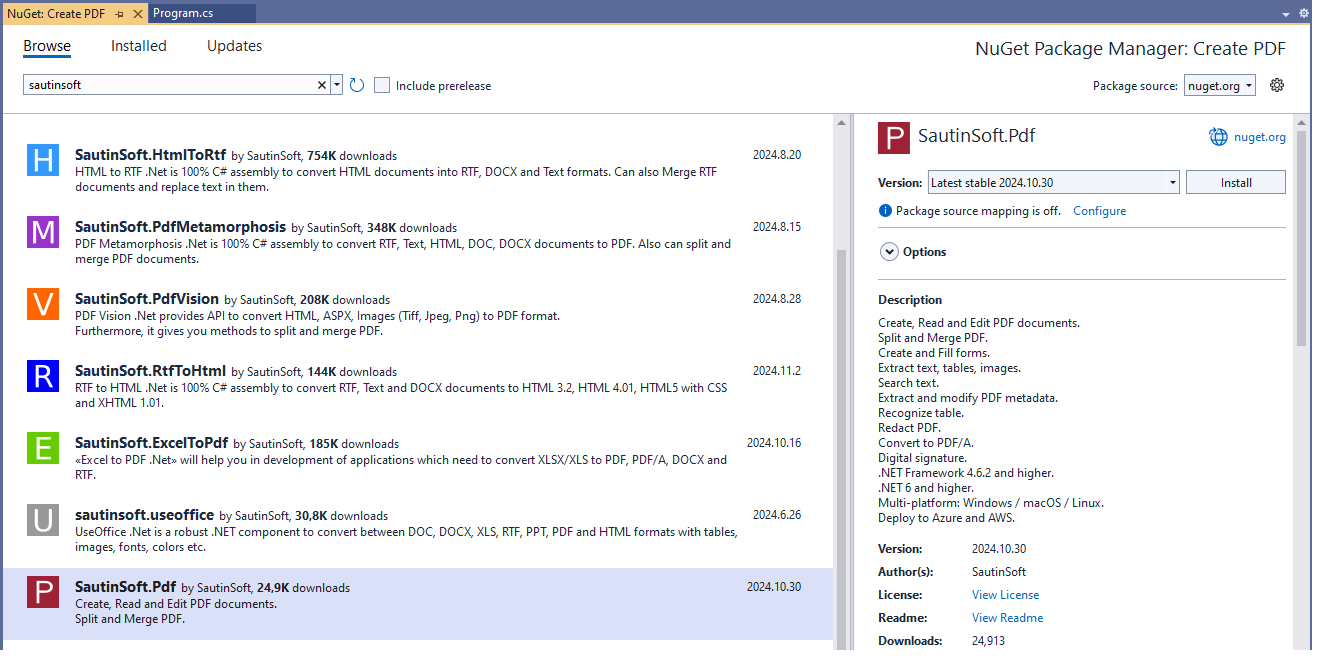Select the SautinSoft.ExcelToPdf package icon
The height and width of the screenshot is (661, 1317).
coord(42,448)
